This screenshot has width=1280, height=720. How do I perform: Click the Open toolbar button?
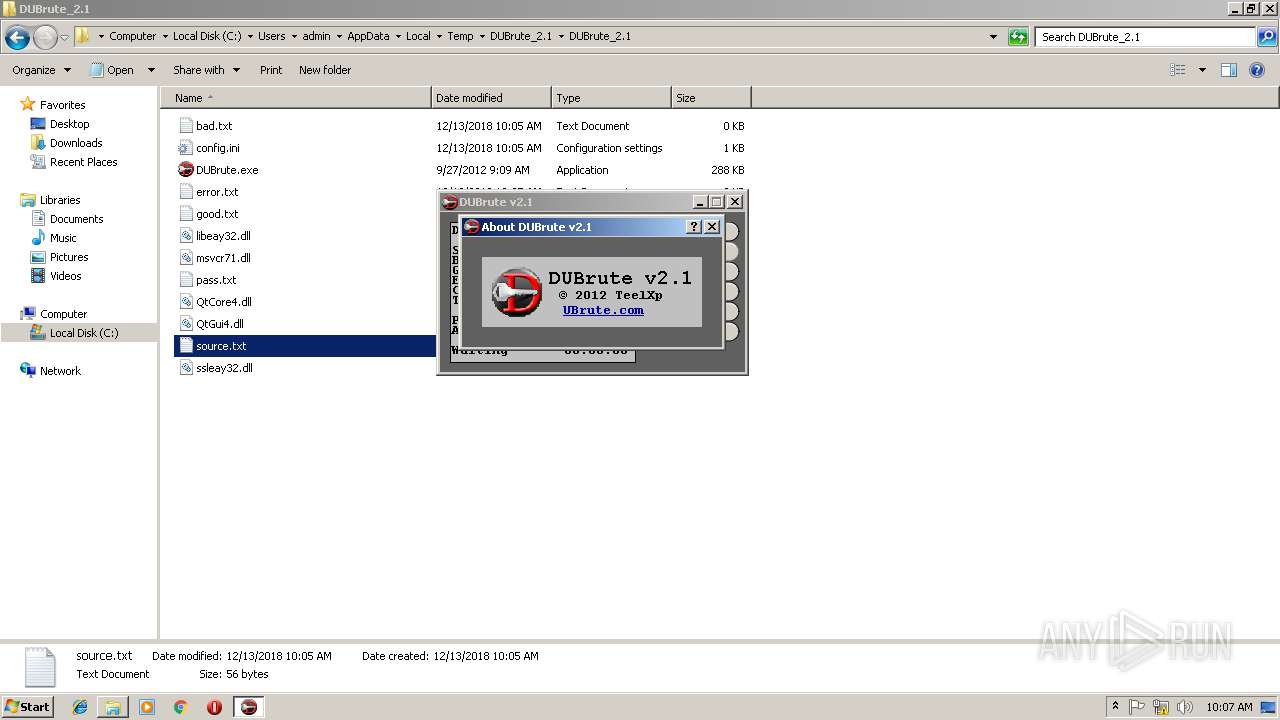click(113, 70)
